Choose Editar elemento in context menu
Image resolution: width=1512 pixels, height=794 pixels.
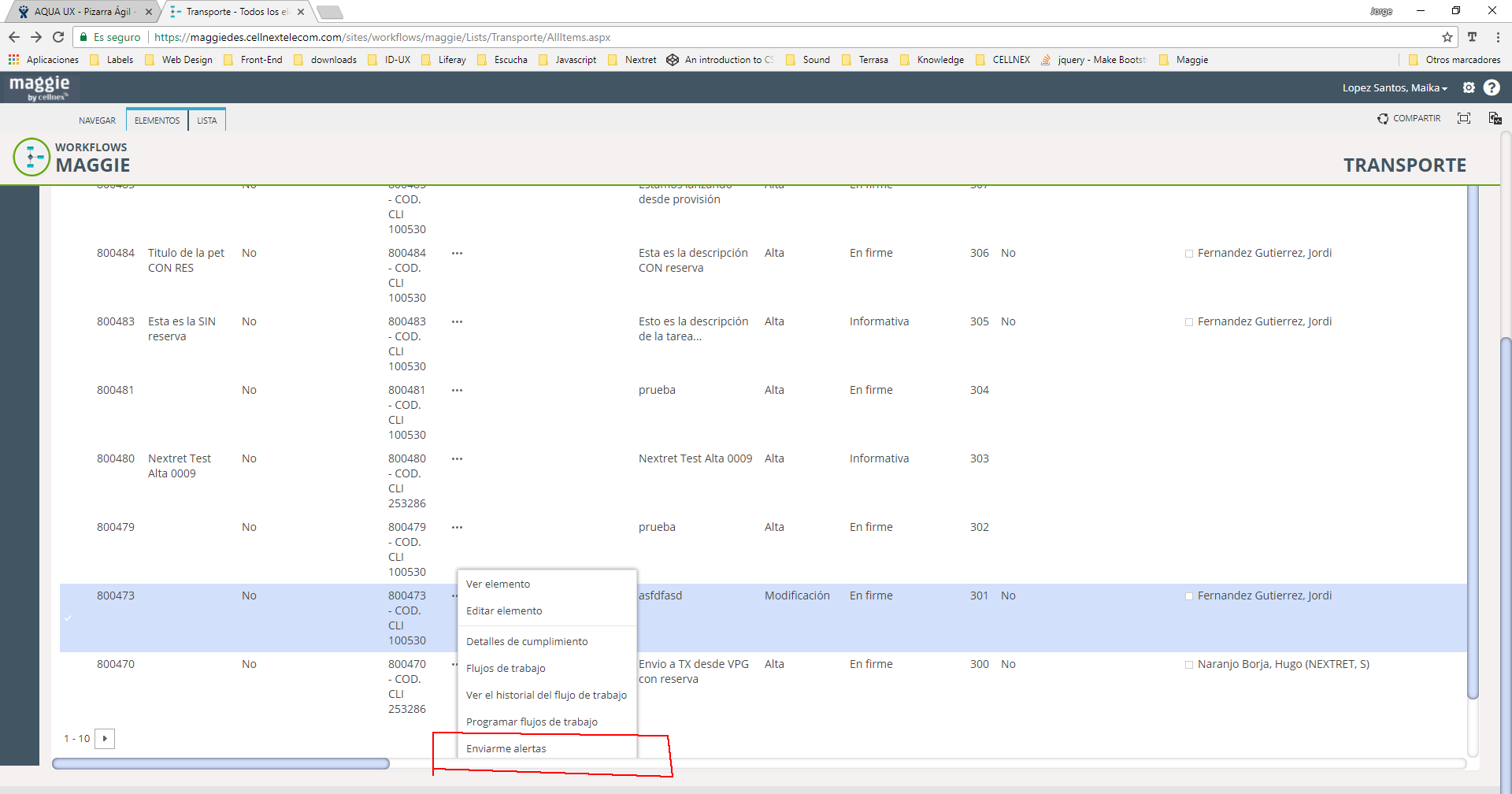547,610
